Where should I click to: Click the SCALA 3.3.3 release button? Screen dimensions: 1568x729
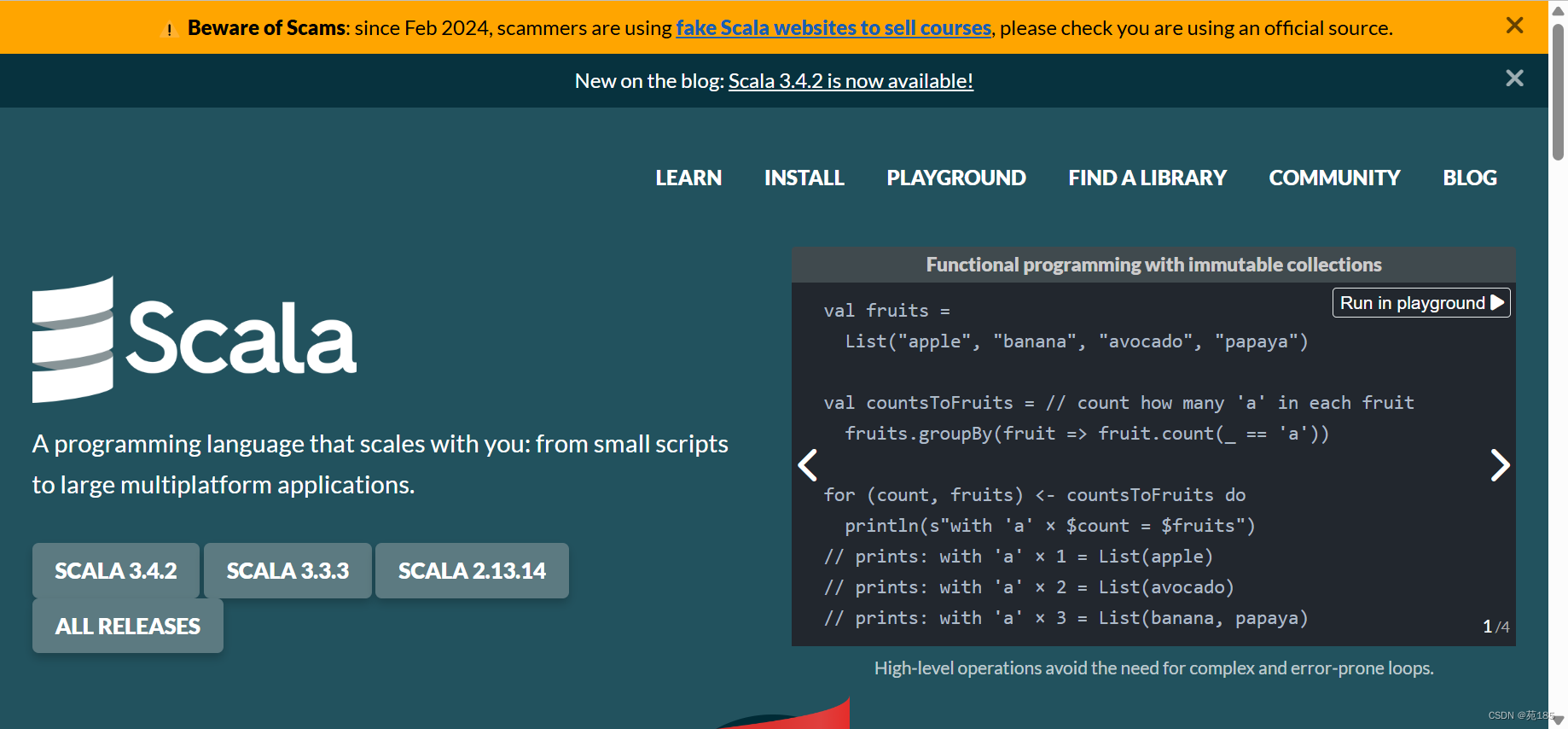(287, 570)
